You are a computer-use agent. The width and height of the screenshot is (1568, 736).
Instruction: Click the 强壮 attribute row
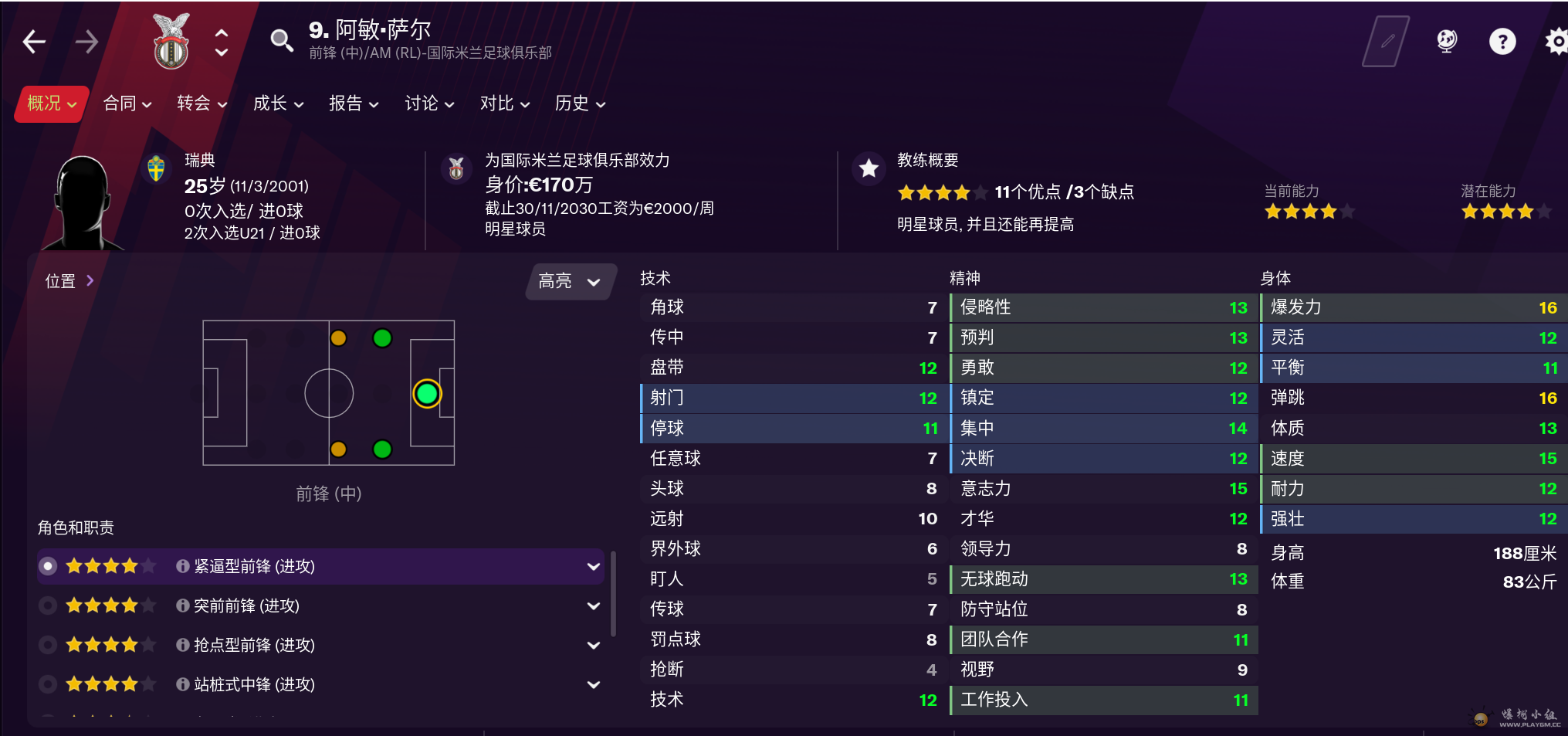coord(1414,518)
